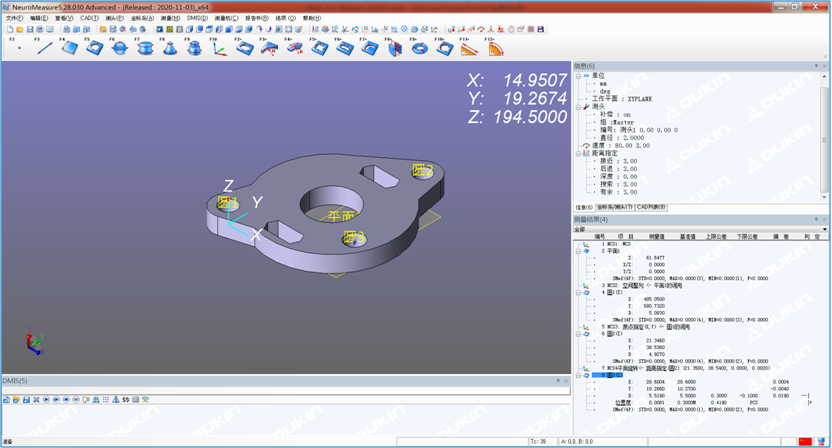Collapse the 测头 tree node
This screenshot has height=448, width=832.
[x=579, y=107]
